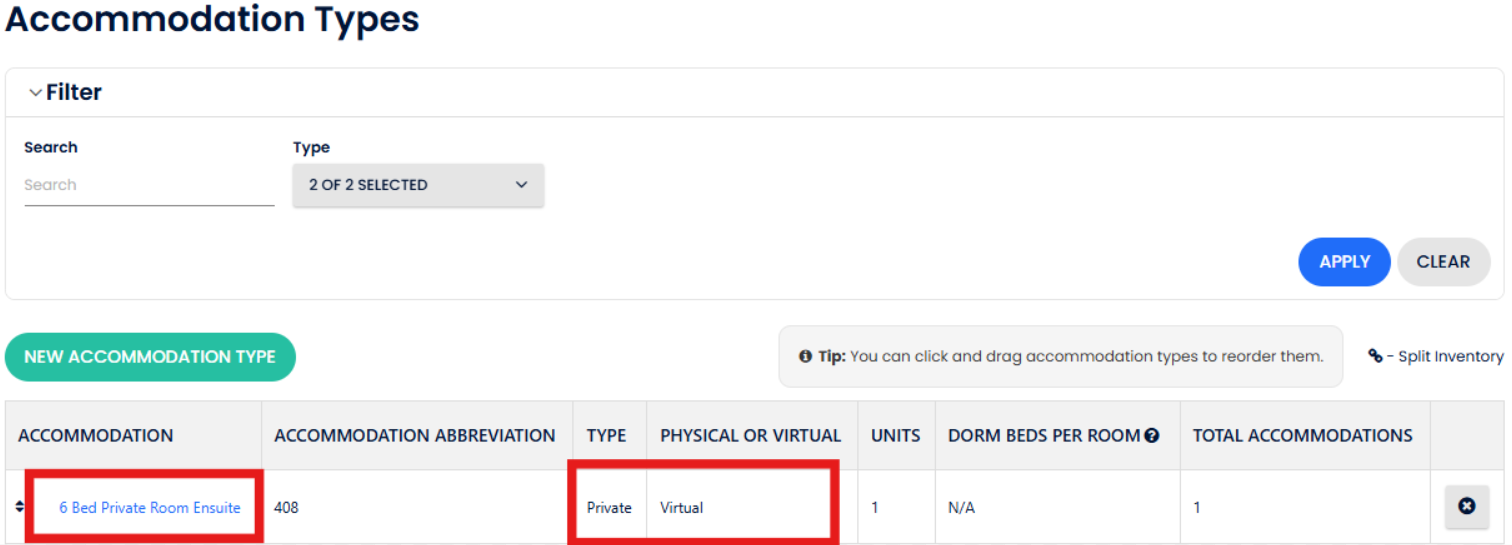Click the Type column header
Image resolution: width=1512 pixels, height=545 pixels.
606,436
